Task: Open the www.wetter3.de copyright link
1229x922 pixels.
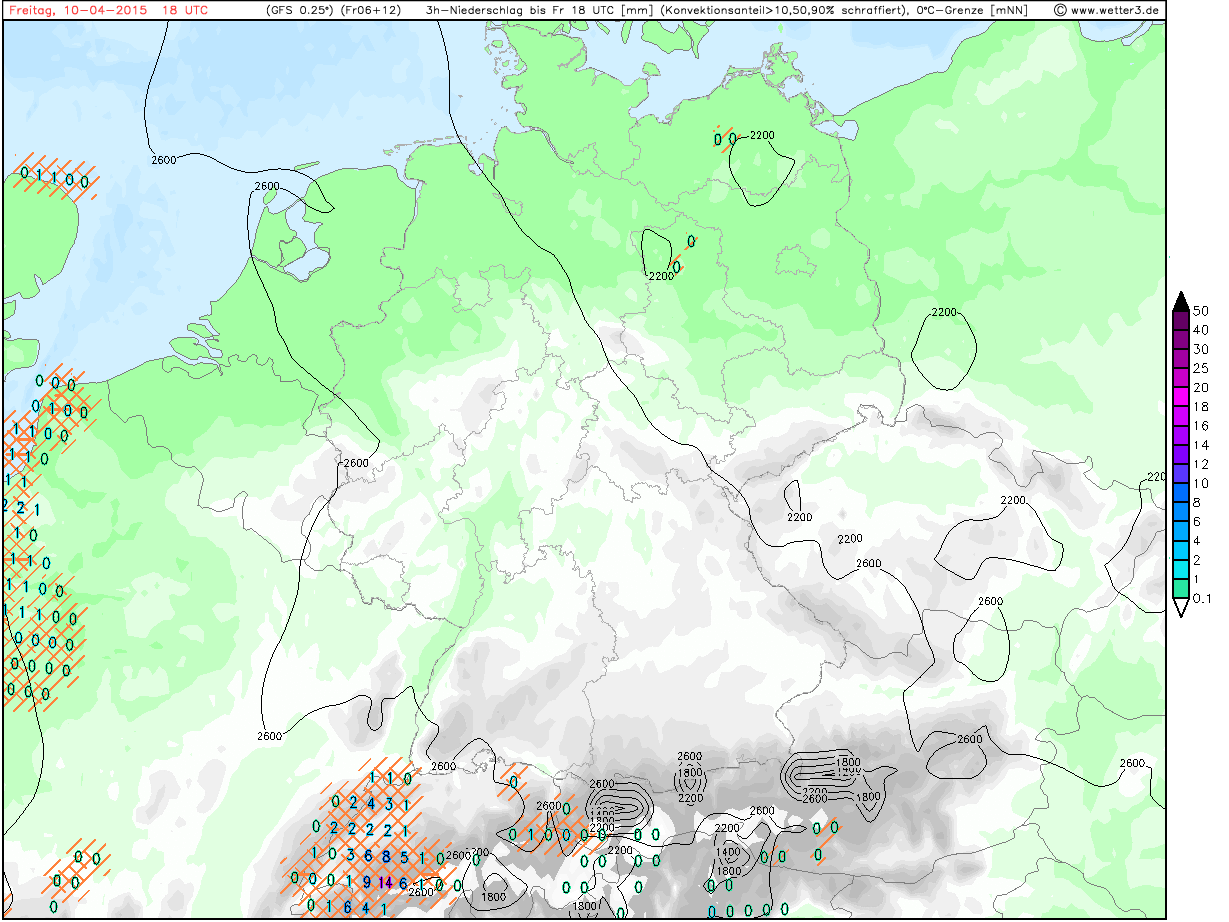Action: pos(1106,10)
